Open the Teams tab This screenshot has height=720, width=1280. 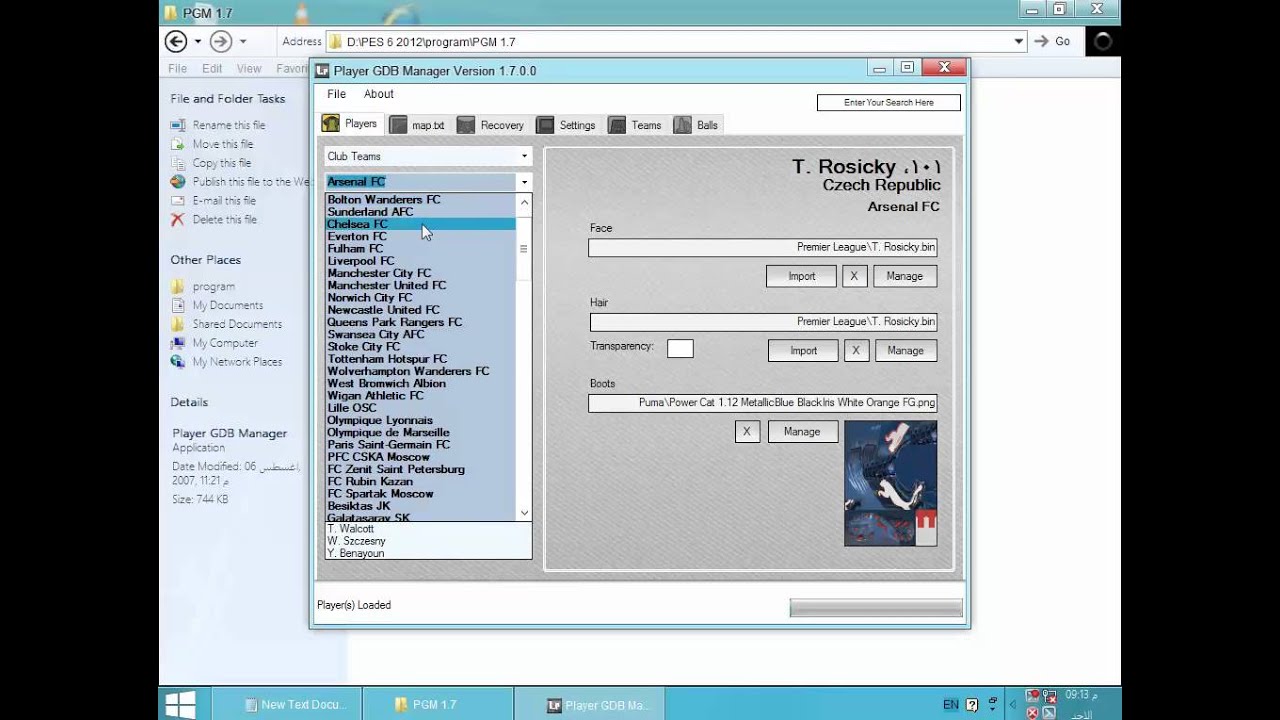point(635,125)
